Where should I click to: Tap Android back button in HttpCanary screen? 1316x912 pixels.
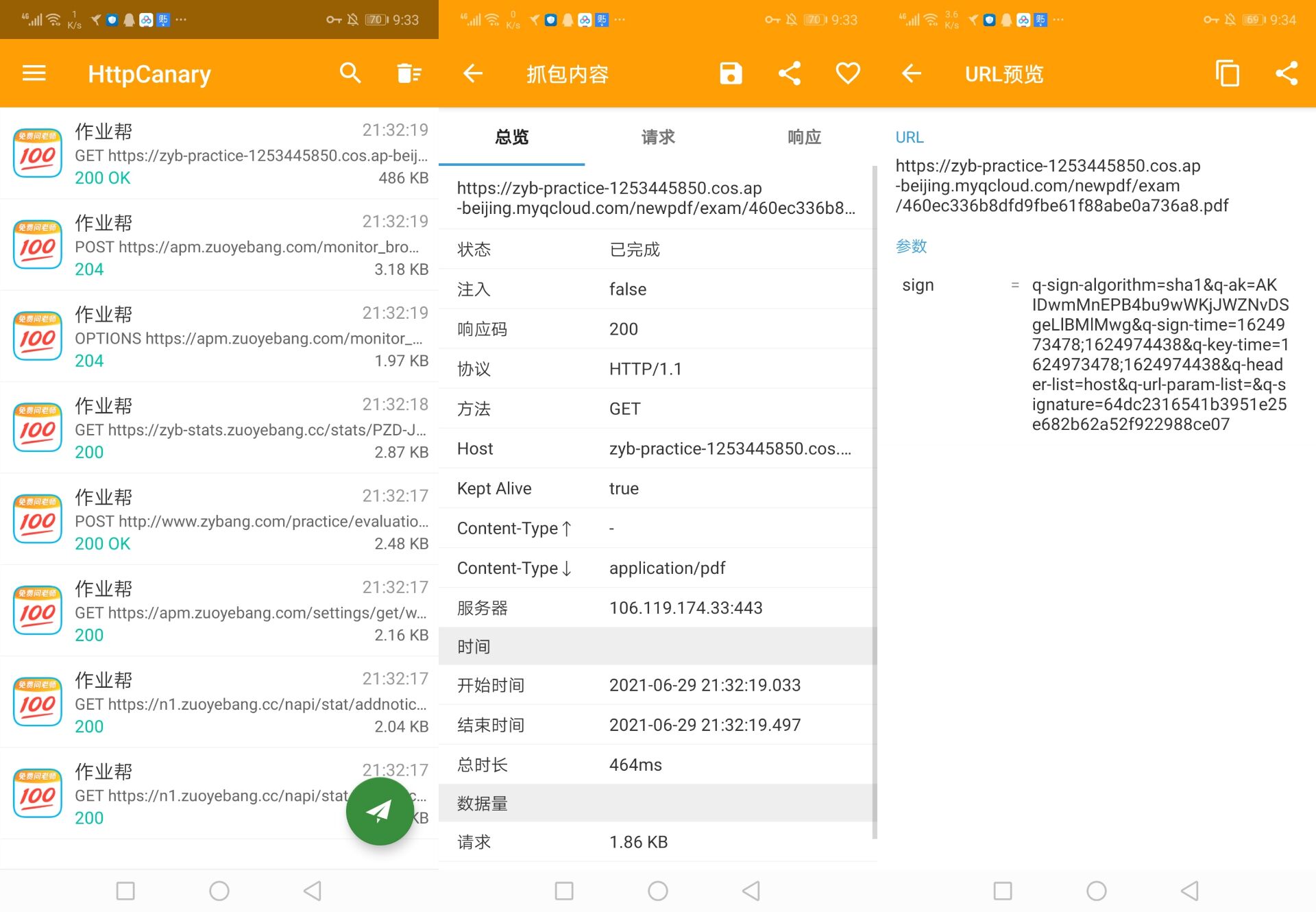313,891
